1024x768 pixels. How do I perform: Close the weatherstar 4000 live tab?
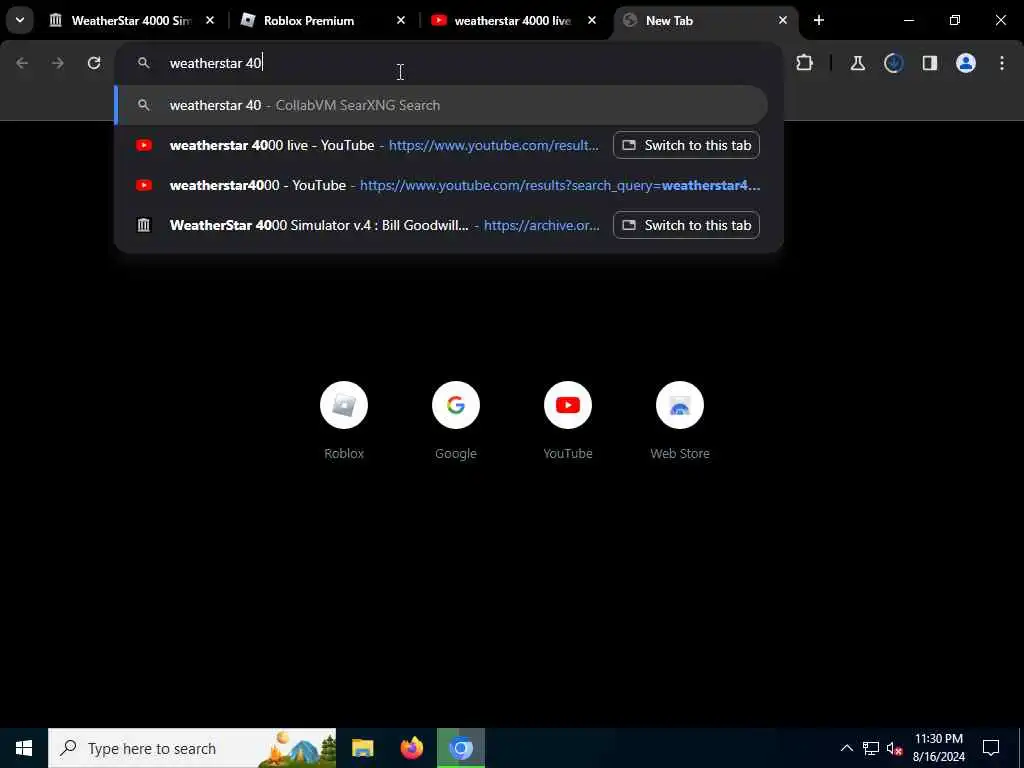point(592,21)
